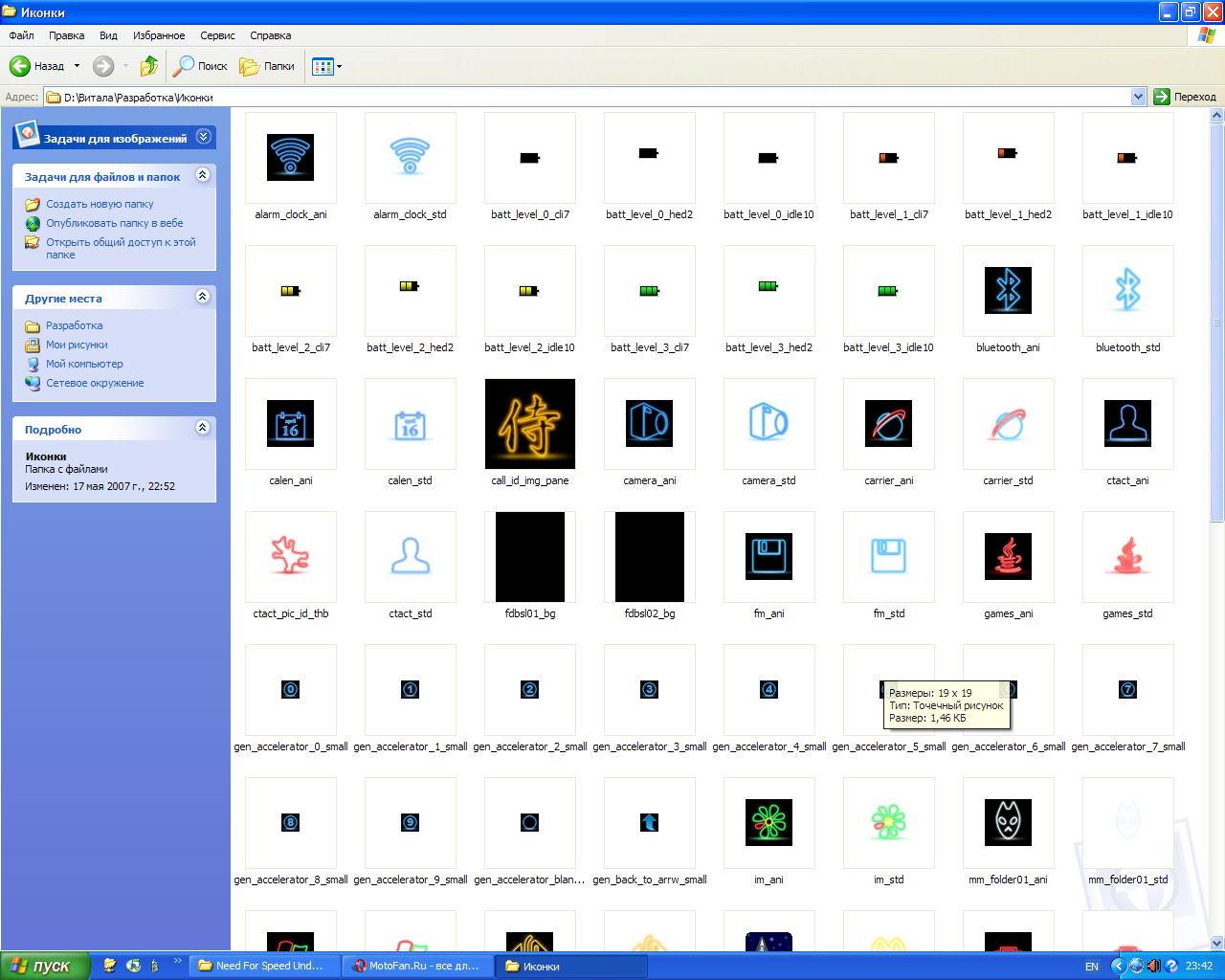
Task: Select the calen_ani calendar icon
Action: tap(291, 424)
